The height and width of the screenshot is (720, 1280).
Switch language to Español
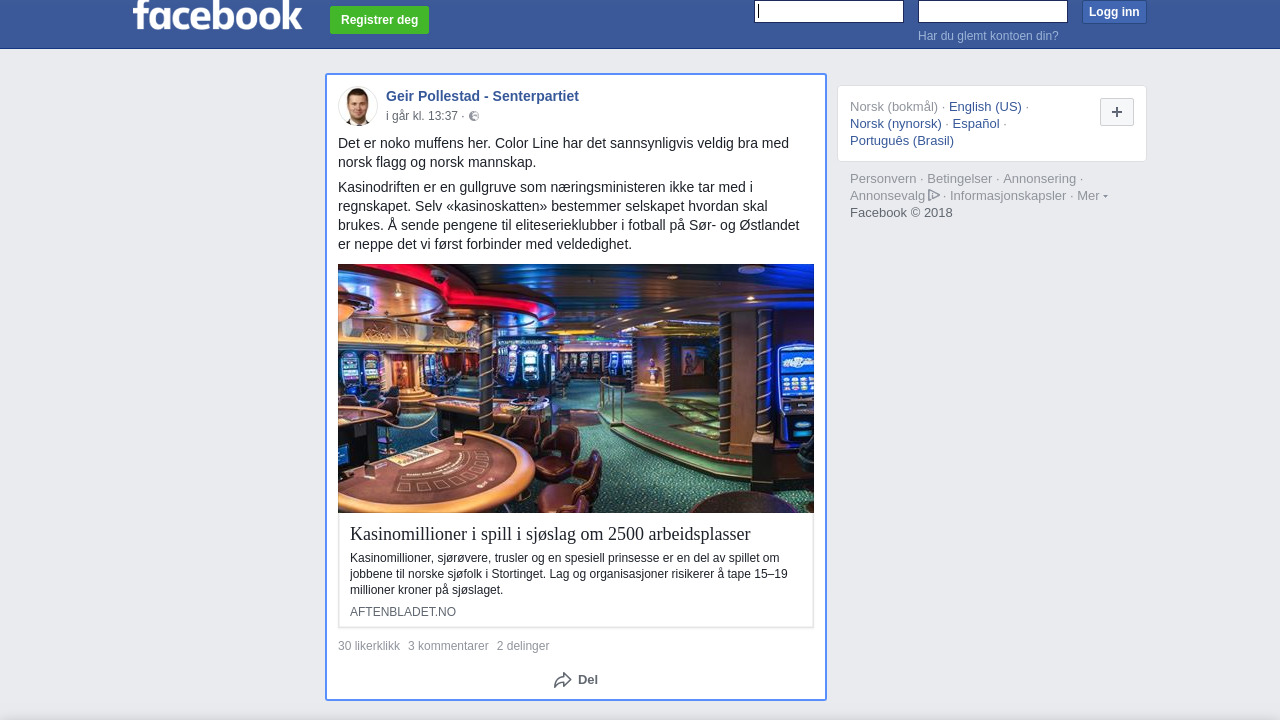pos(976,124)
